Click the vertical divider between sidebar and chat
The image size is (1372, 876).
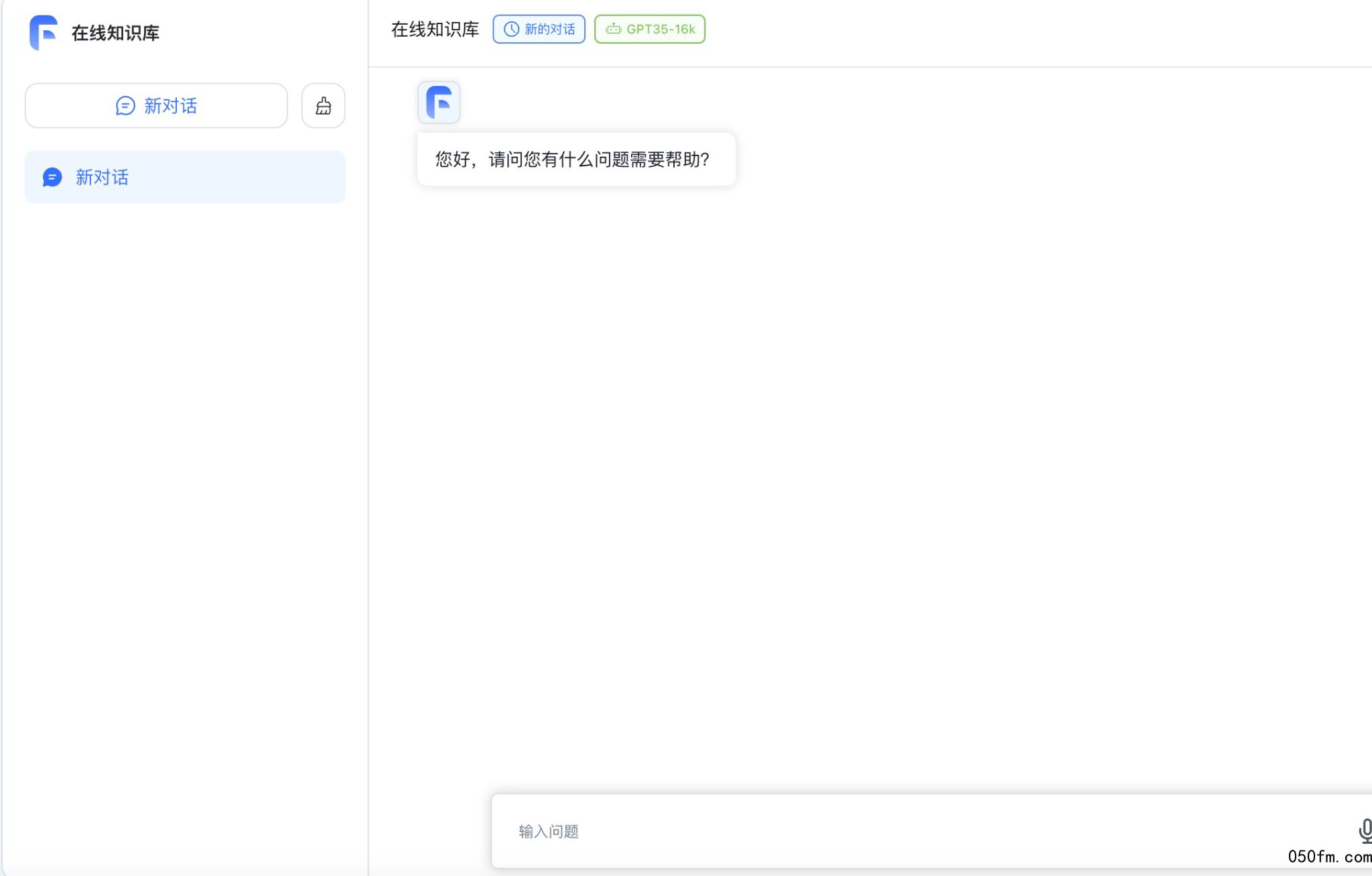(368, 436)
